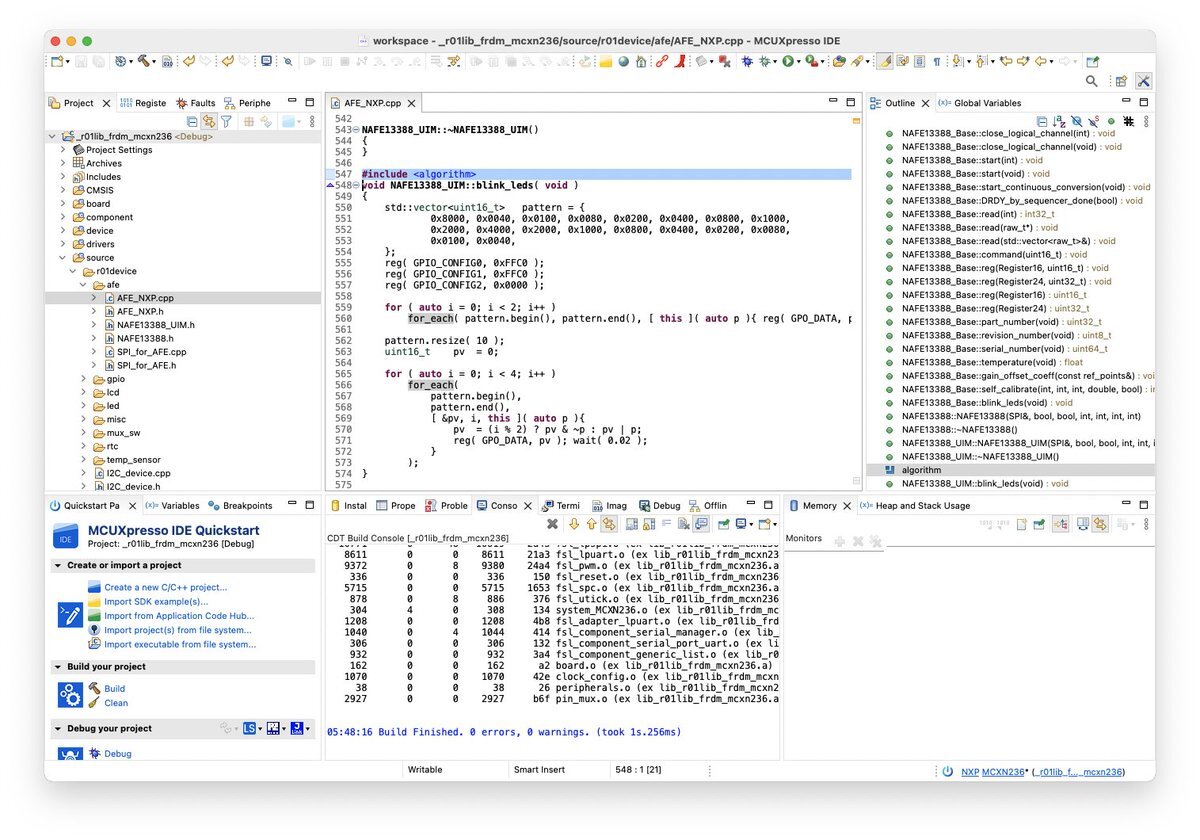Click the console scroll-up arrow icon
The image size is (1200, 840).
591,524
